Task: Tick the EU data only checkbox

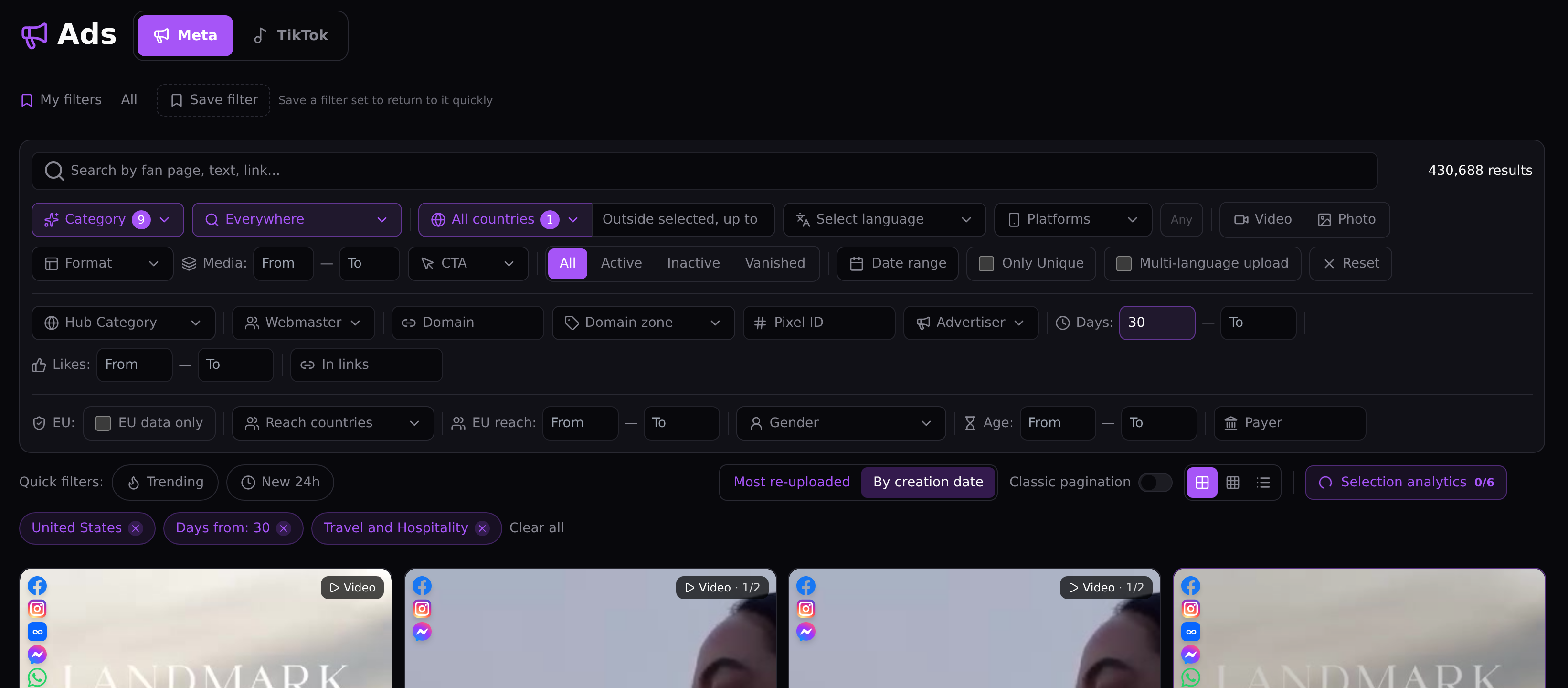Action: pyautogui.click(x=103, y=423)
